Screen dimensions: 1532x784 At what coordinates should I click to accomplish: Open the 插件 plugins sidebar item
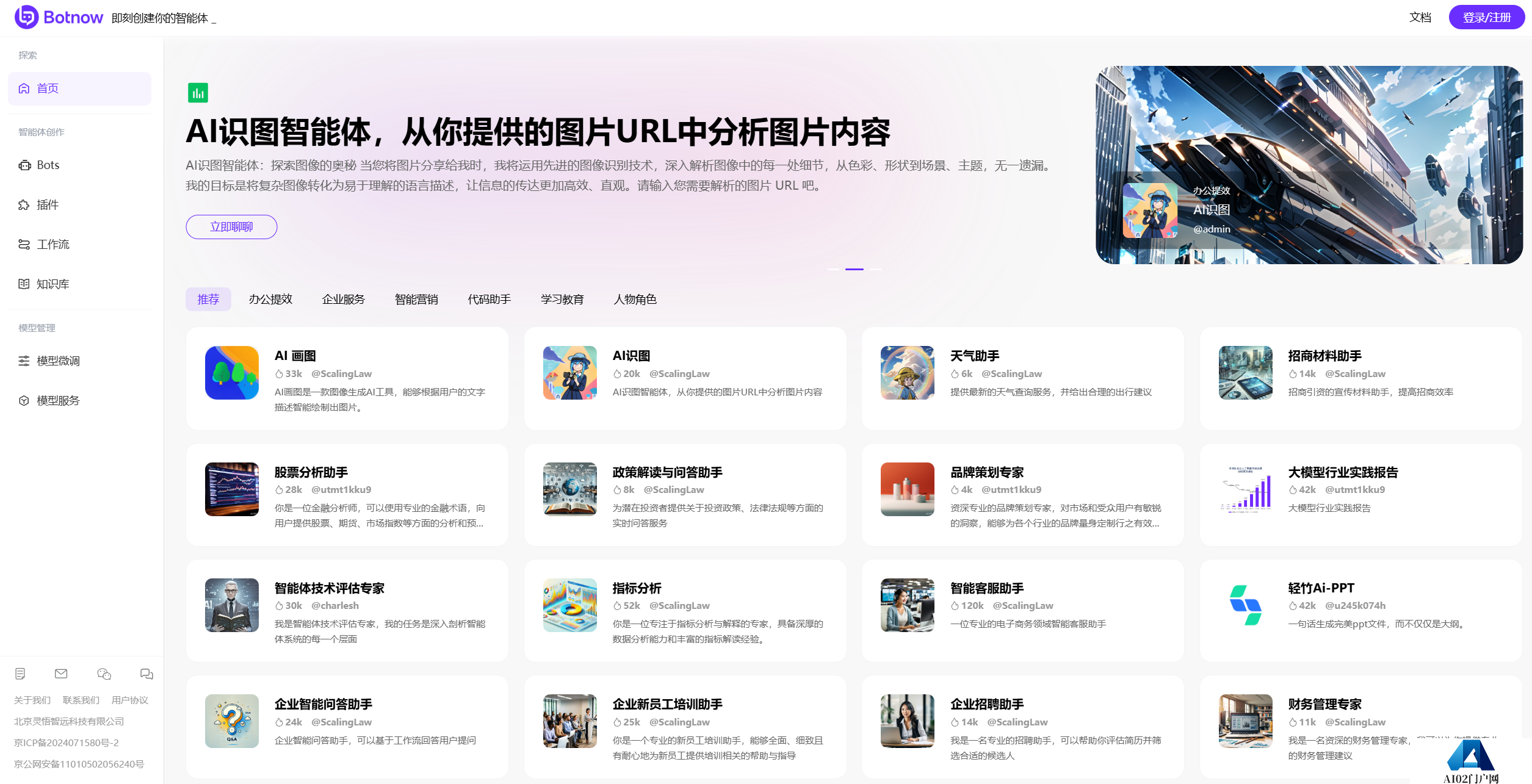[x=79, y=204]
